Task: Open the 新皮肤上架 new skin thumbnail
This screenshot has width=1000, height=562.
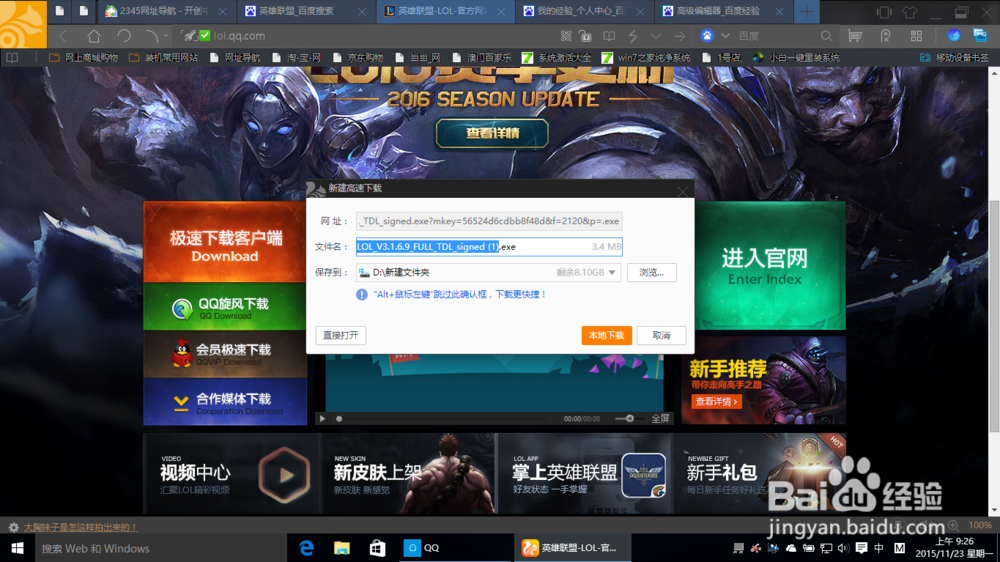Action: [409, 473]
